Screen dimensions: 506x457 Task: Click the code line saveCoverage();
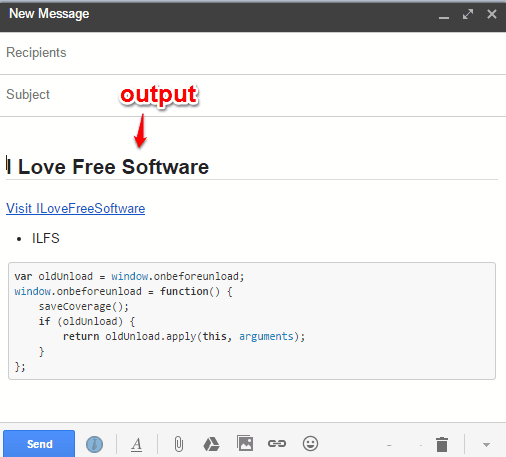coord(84,306)
